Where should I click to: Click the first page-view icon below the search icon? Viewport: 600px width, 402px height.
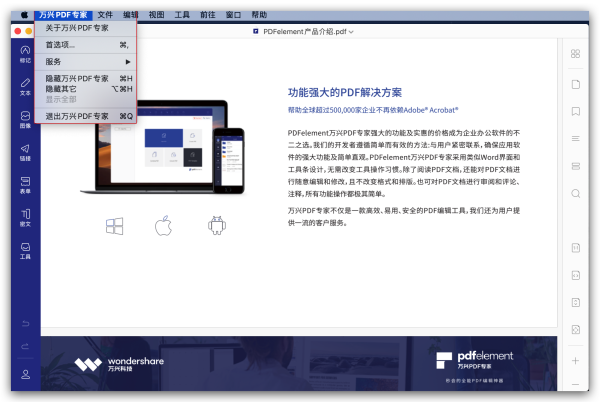point(576,248)
